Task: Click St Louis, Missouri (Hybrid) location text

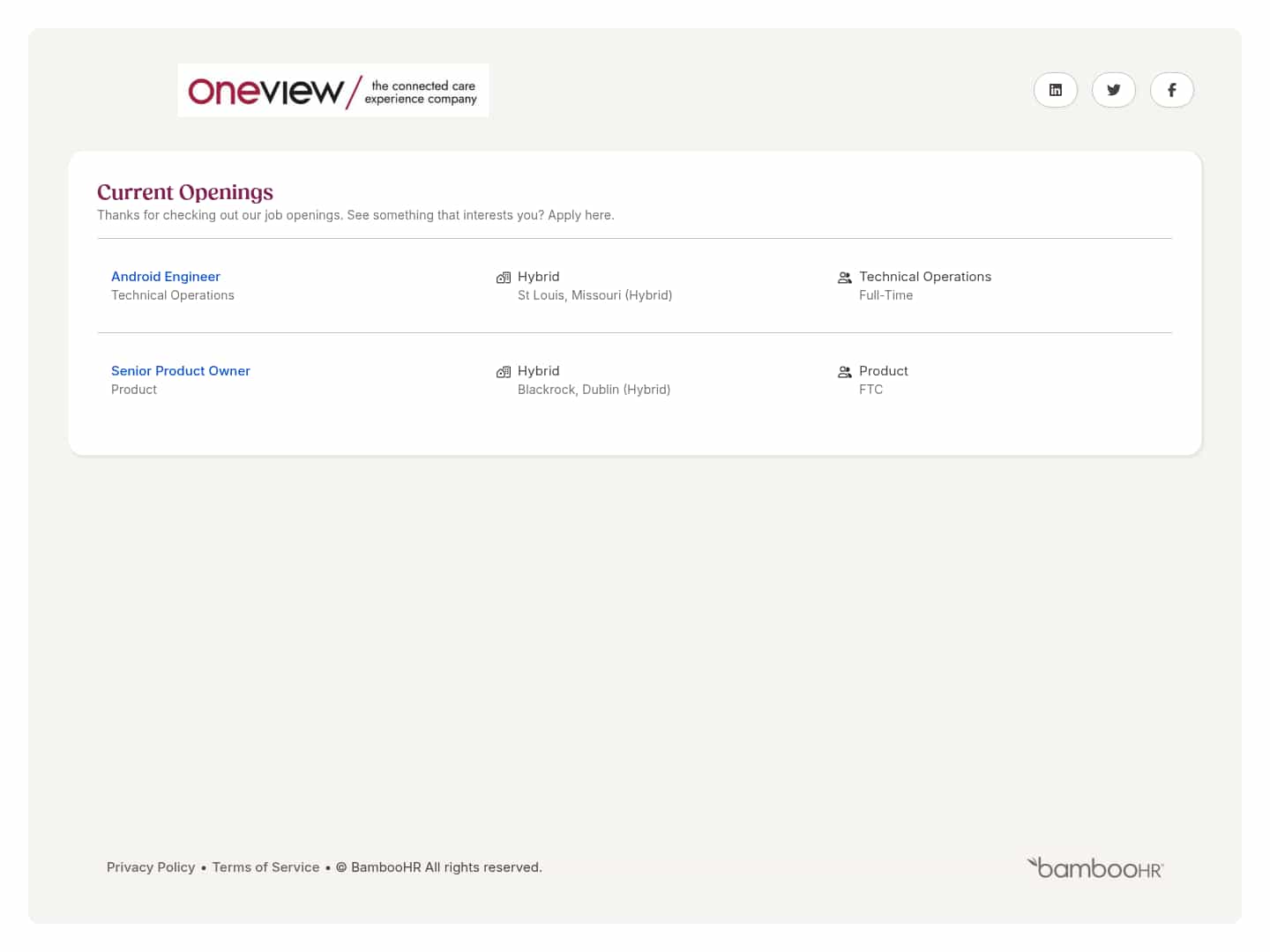Action: click(x=594, y=295)
